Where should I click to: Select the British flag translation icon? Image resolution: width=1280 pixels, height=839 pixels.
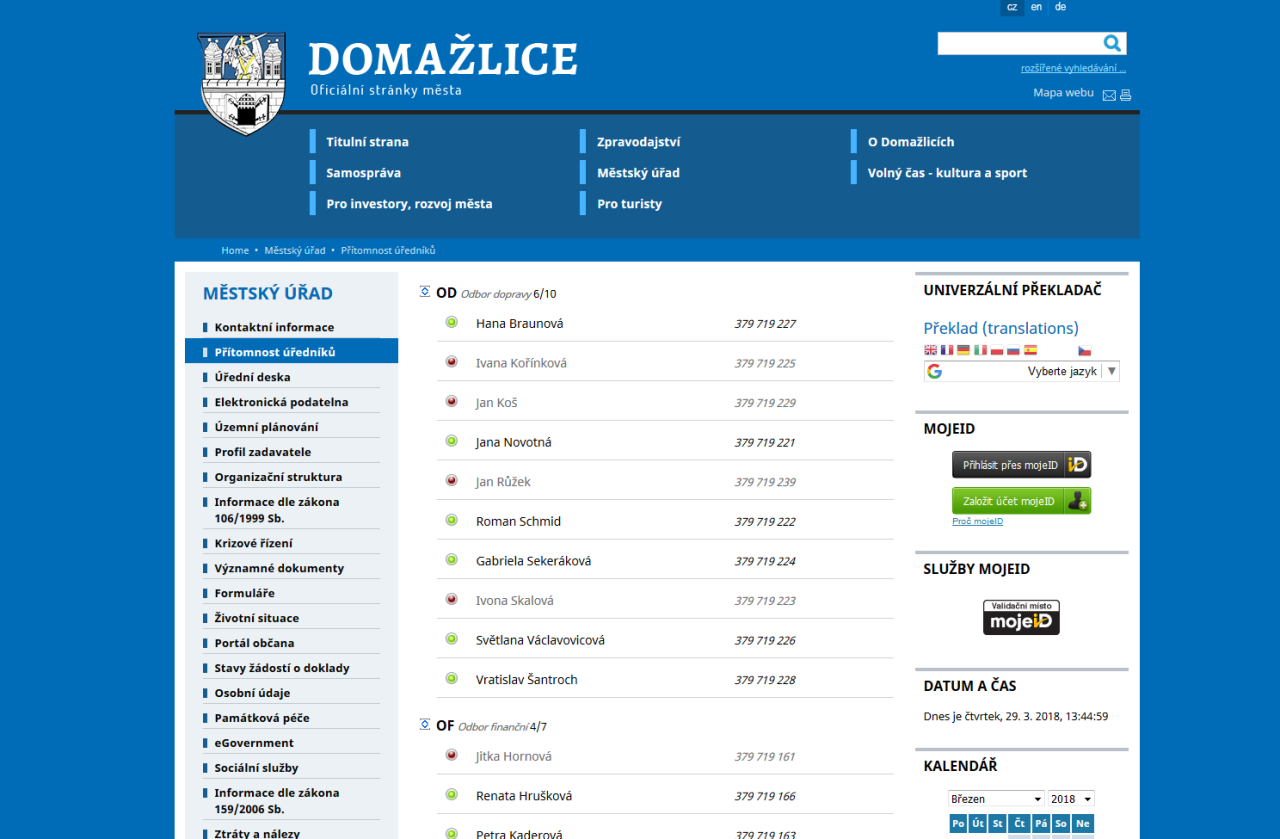tap(931, 351)
